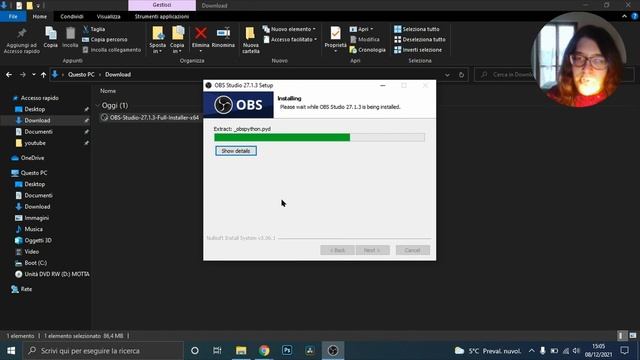The image size is (640, 360).
Task: Go forward with the navigation arrow
Action: 22,75
